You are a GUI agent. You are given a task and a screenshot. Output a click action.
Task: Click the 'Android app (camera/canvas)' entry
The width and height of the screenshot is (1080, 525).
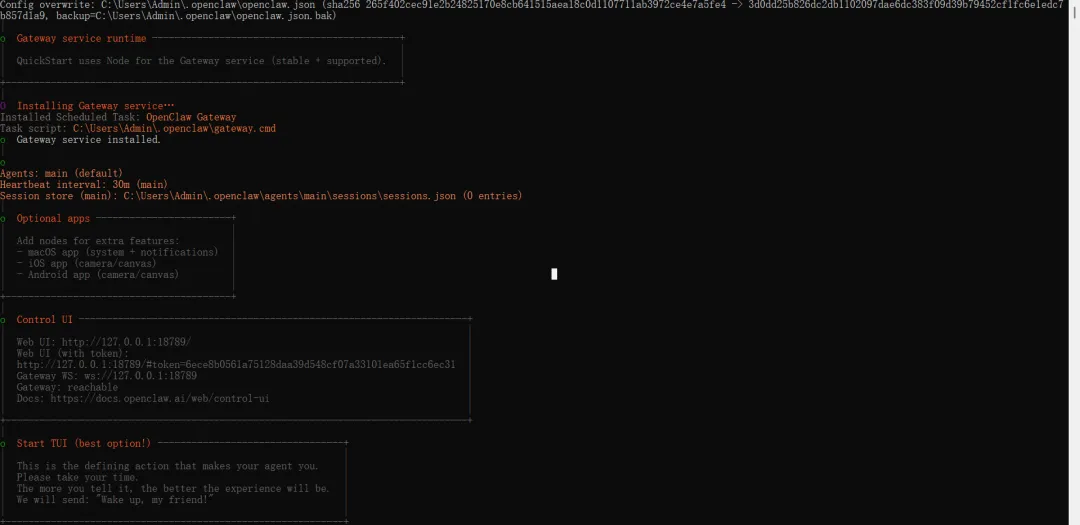(x=98, y=274)
